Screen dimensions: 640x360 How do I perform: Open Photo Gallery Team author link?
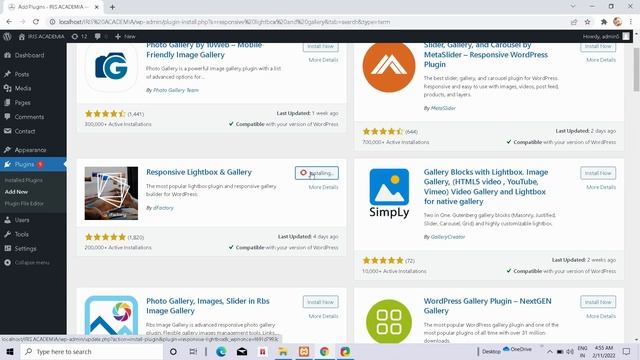(x=176, y=90)
